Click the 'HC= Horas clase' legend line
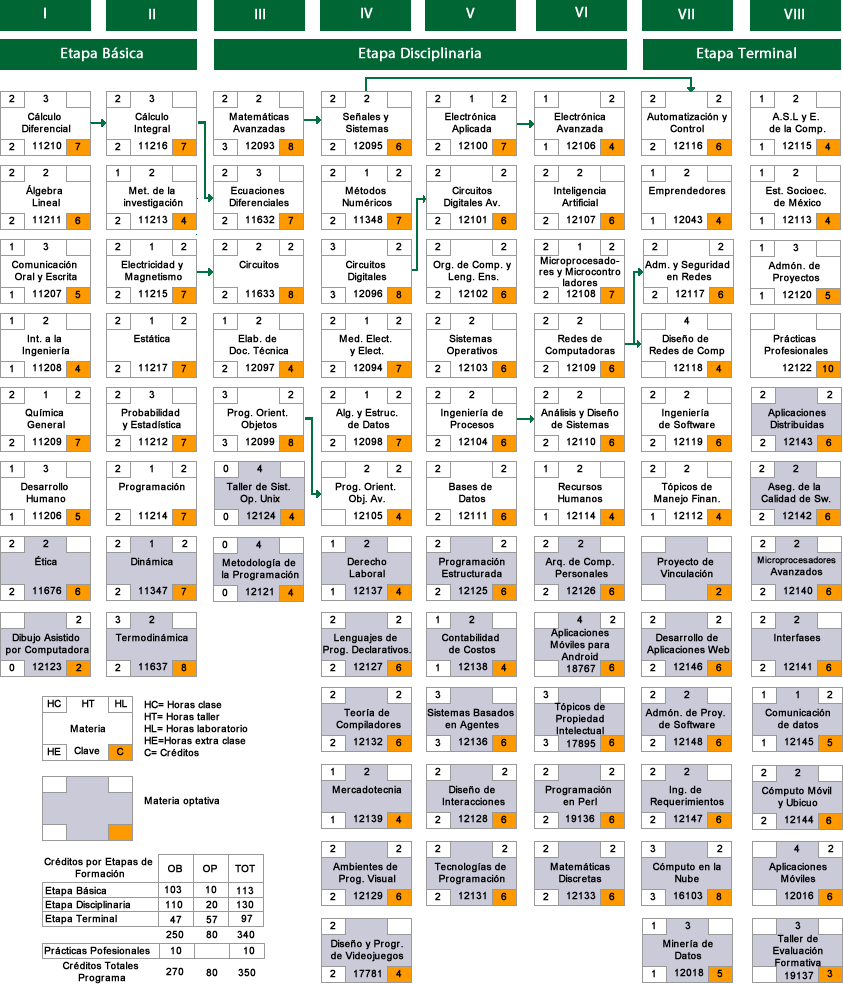 point(183,705)
